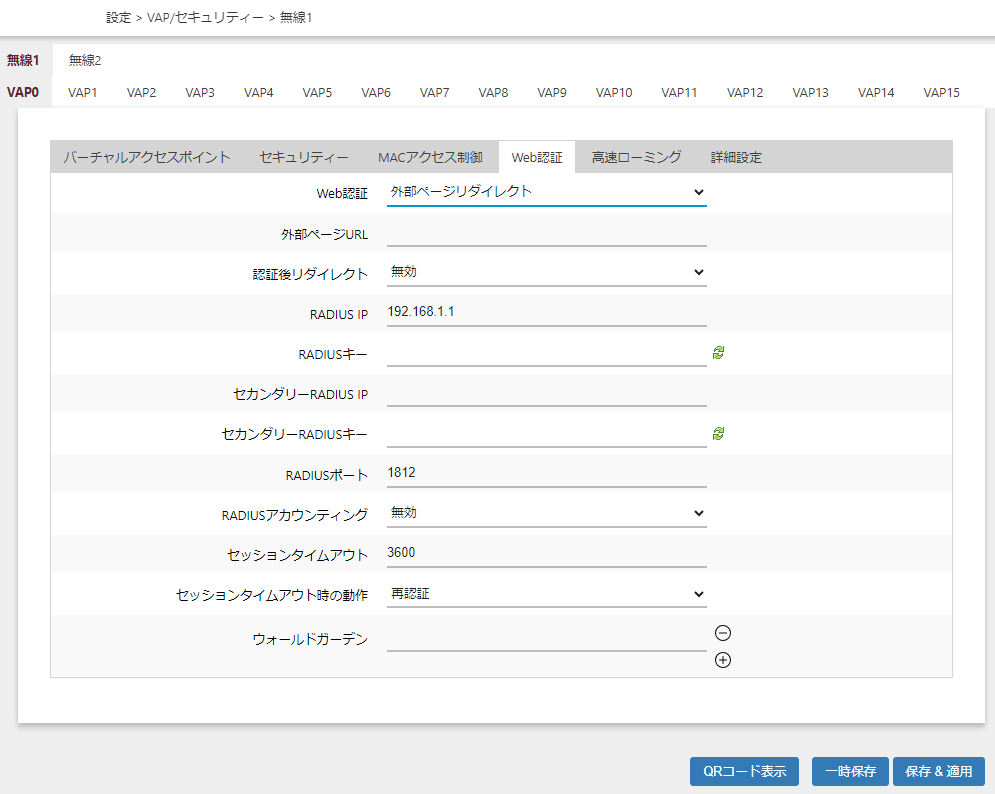
Task: Switch to the 無線2 radio tab
Action: 85,61
